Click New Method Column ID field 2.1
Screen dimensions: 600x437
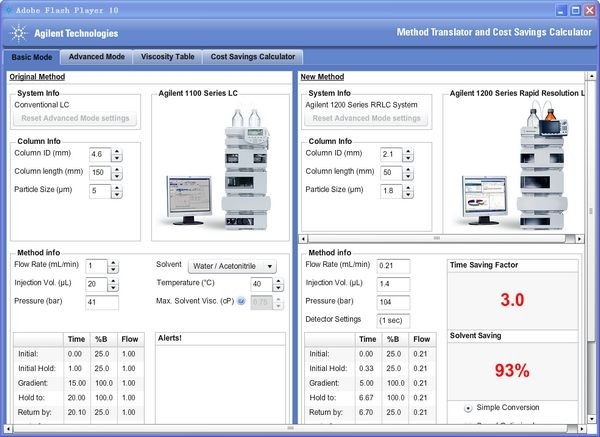(391, 155)
